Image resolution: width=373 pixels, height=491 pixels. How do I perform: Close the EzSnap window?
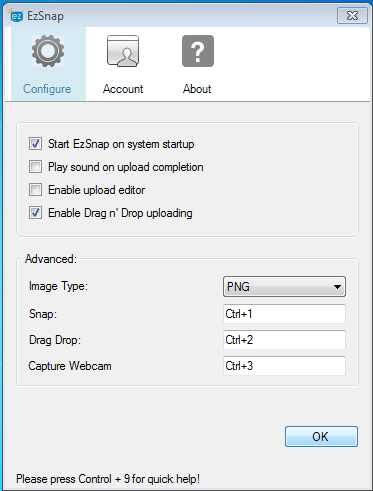[352, 16]
